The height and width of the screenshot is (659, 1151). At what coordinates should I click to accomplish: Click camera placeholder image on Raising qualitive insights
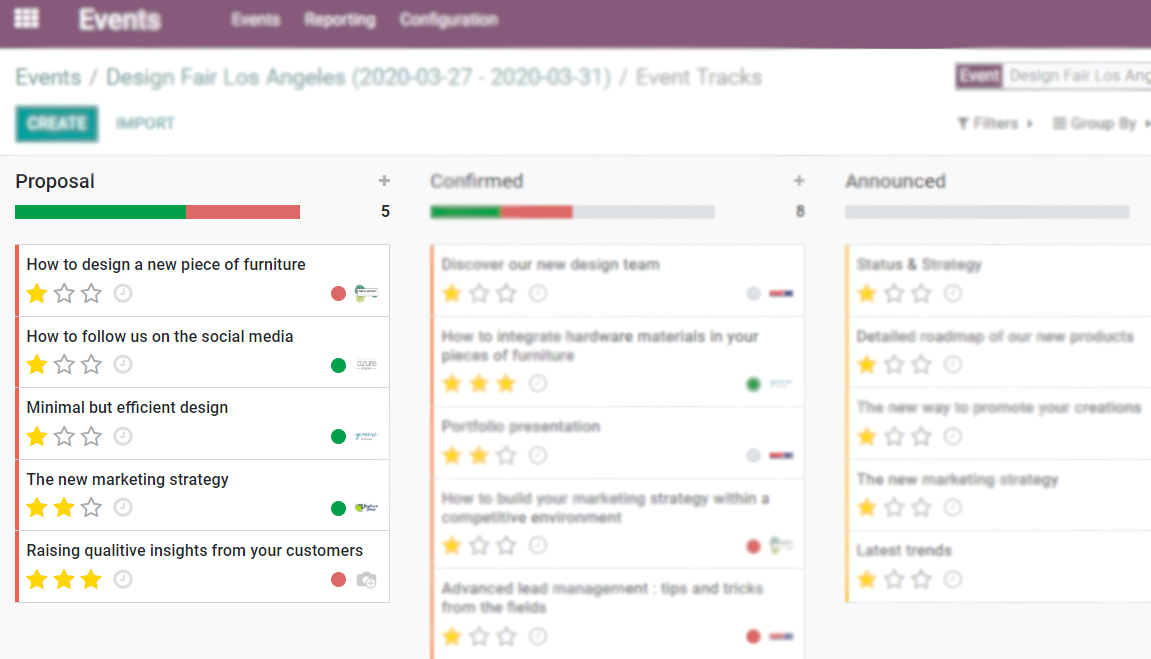click(x=366, y=580)
